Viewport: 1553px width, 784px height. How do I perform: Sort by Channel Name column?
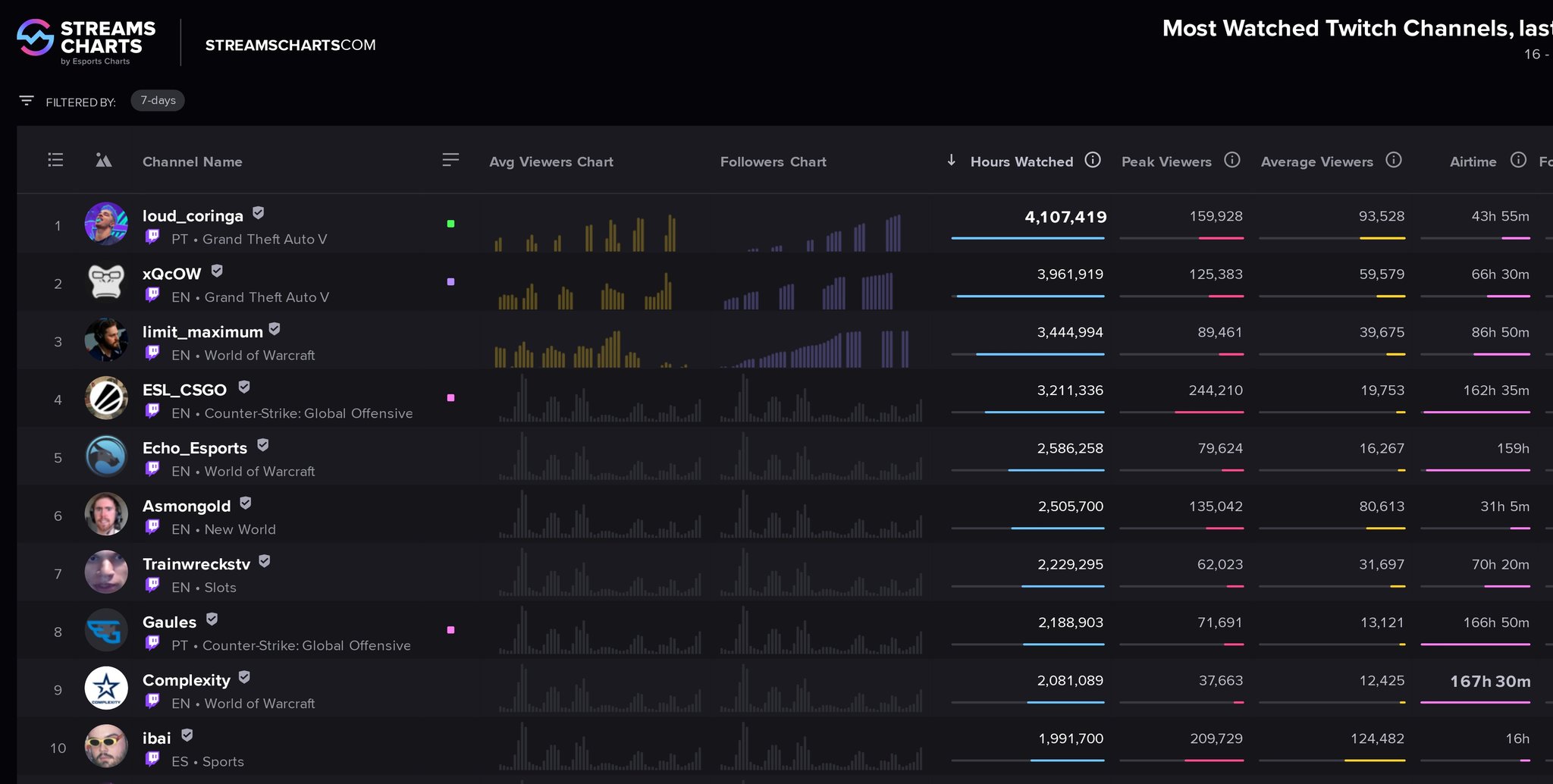pyautogui.click(x=193, y=162)
